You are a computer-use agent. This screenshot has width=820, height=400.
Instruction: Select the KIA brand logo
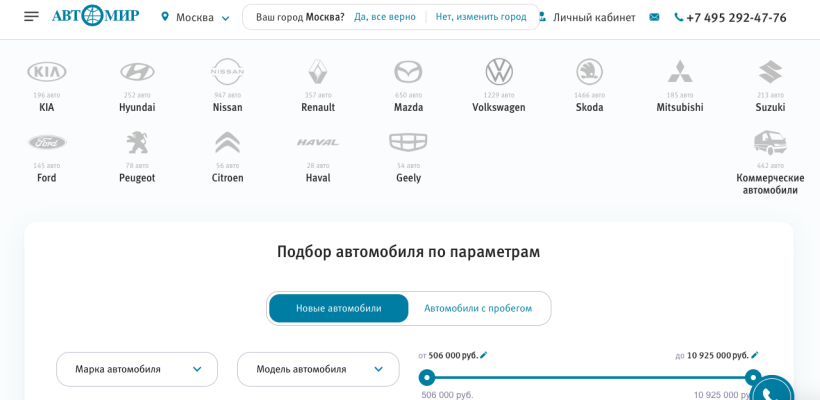(47, 72)
